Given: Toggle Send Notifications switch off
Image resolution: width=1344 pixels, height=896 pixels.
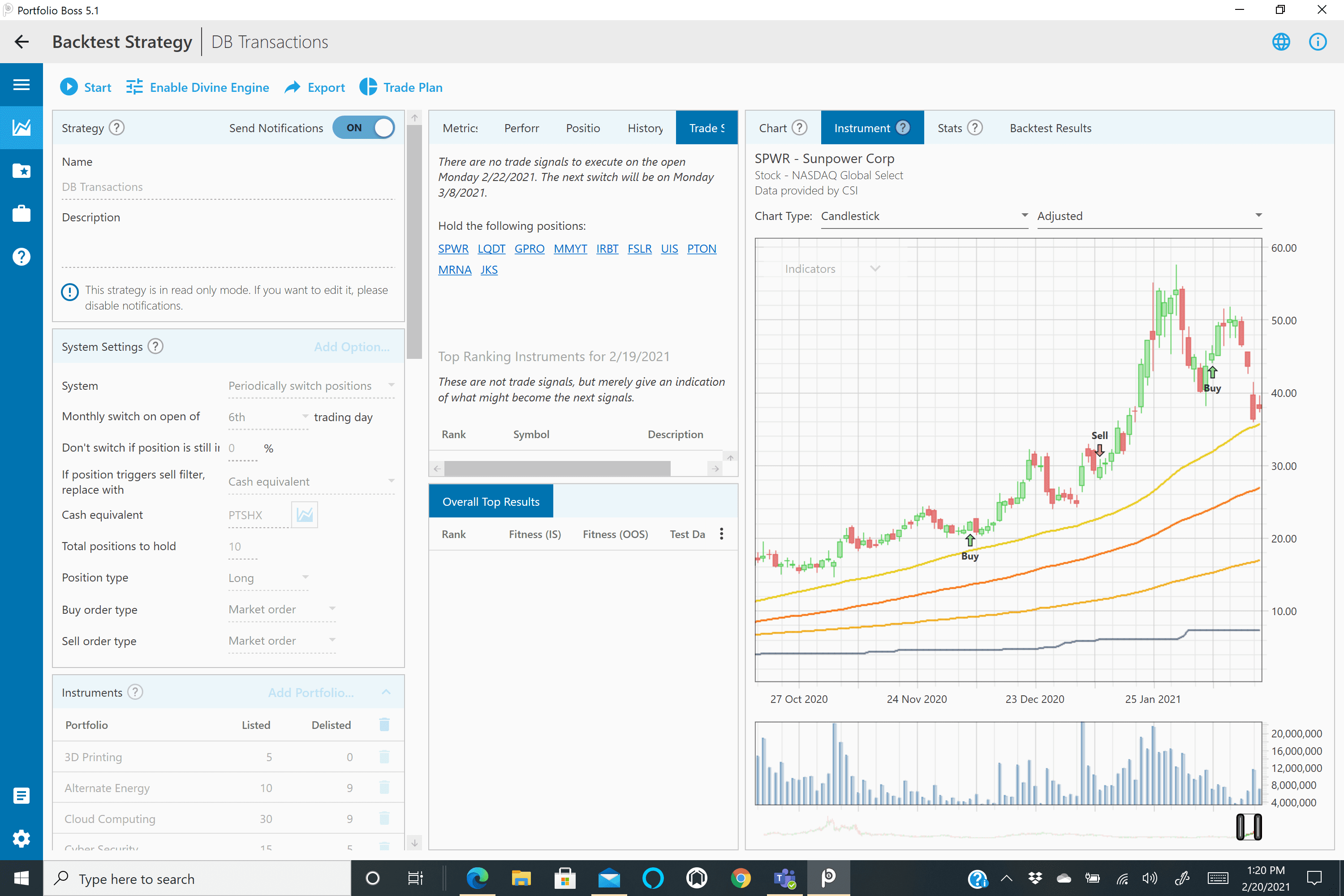Looking at the screenshot, I should click(363, 127).
